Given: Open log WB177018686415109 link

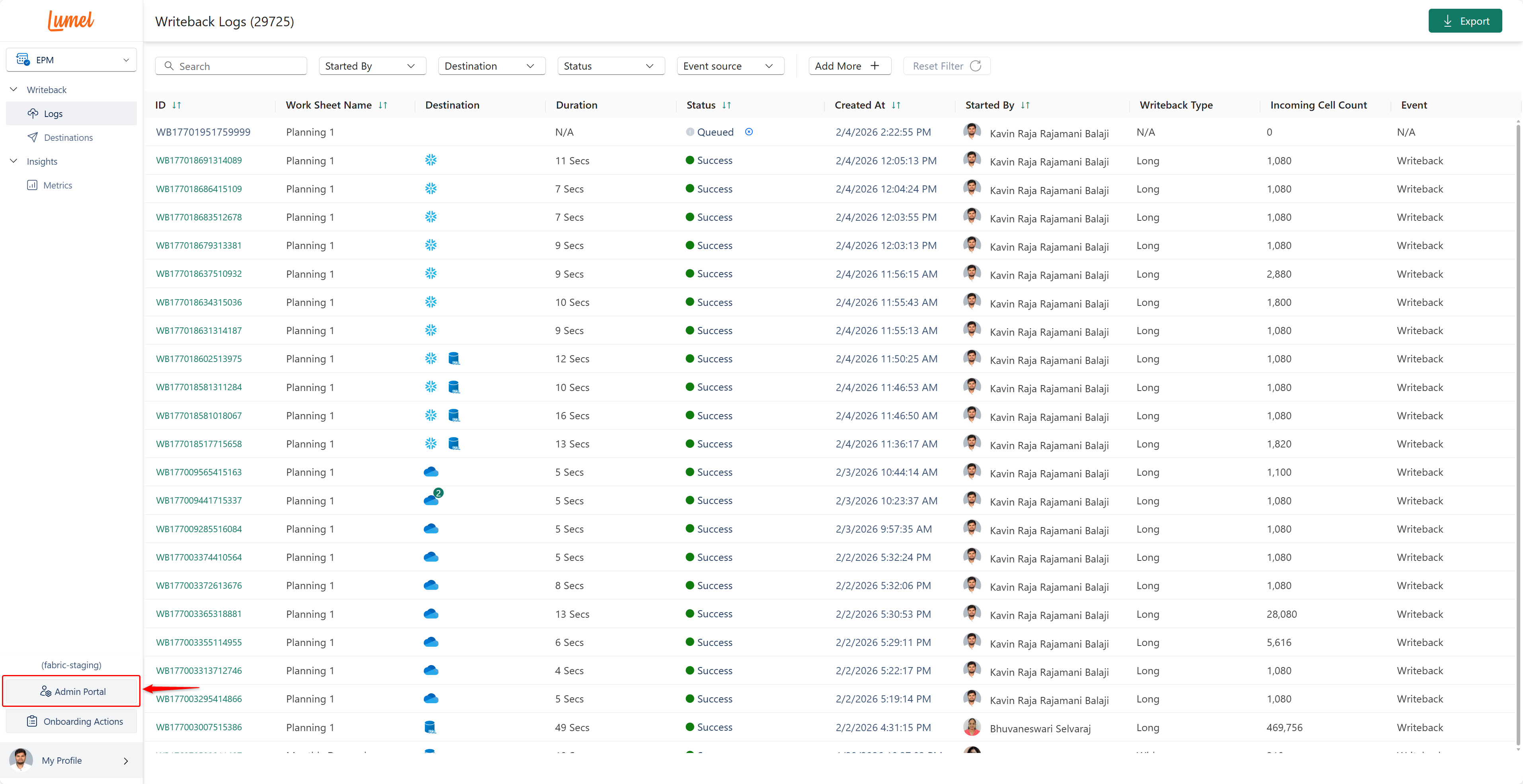Looking at the screenshot, I should (x=199, y=189).
